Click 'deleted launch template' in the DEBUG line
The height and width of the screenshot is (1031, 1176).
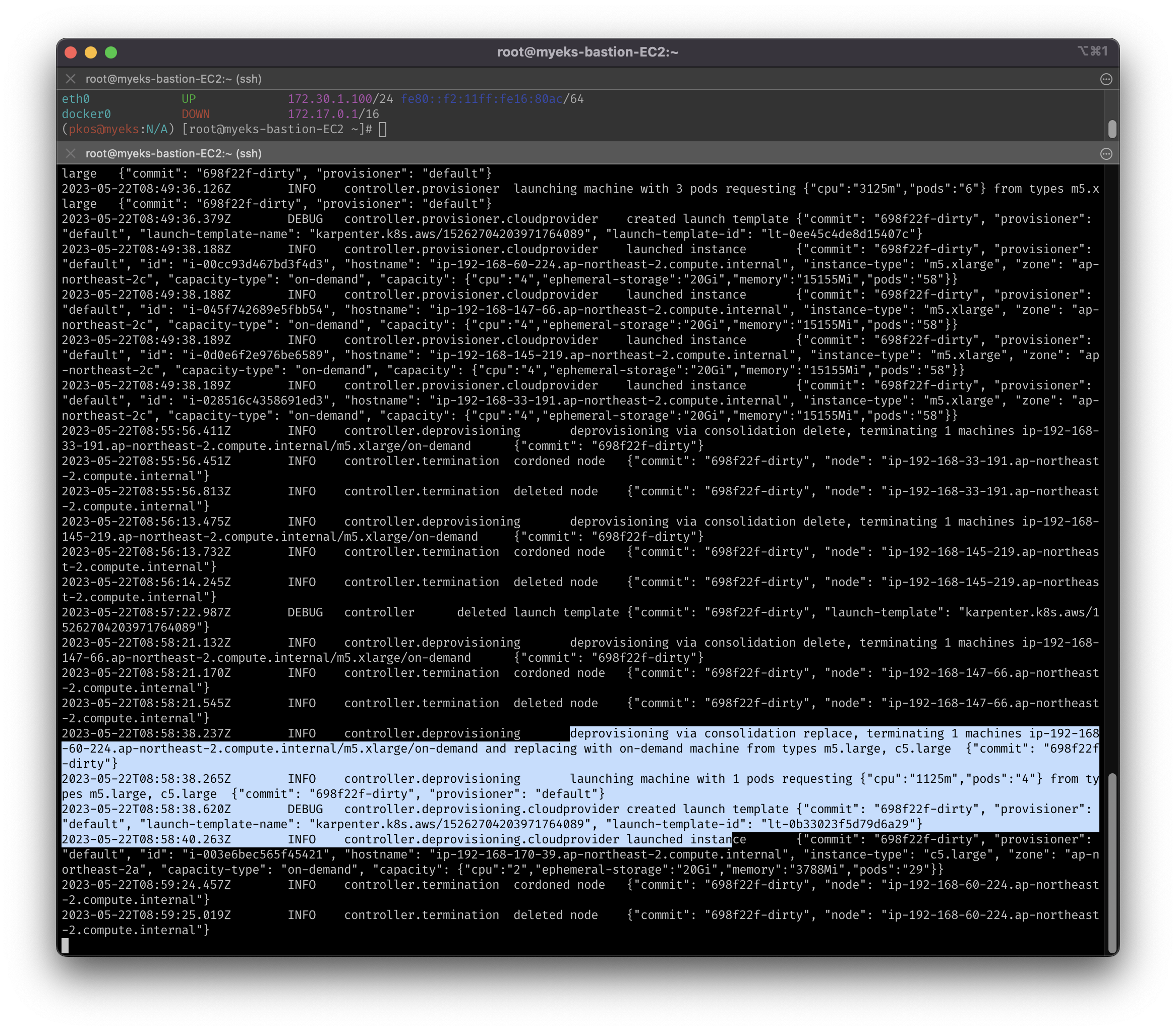pyautogui.click(x=538, y=613)
